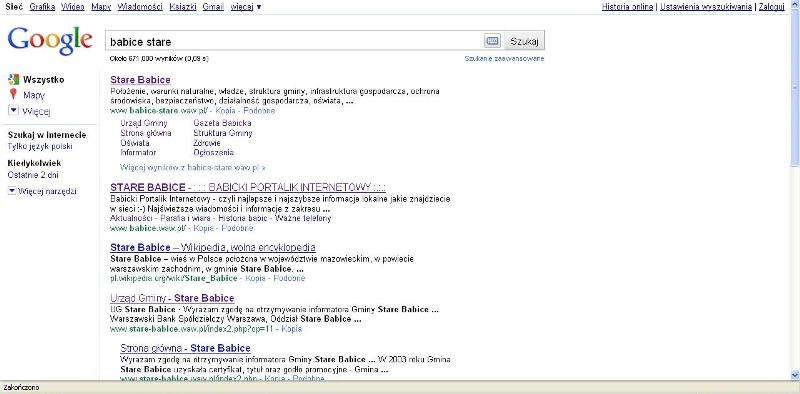Open Podobne for the Wikipedia result
The width and height of the screenshot is (800, 394).
(289, 278)
